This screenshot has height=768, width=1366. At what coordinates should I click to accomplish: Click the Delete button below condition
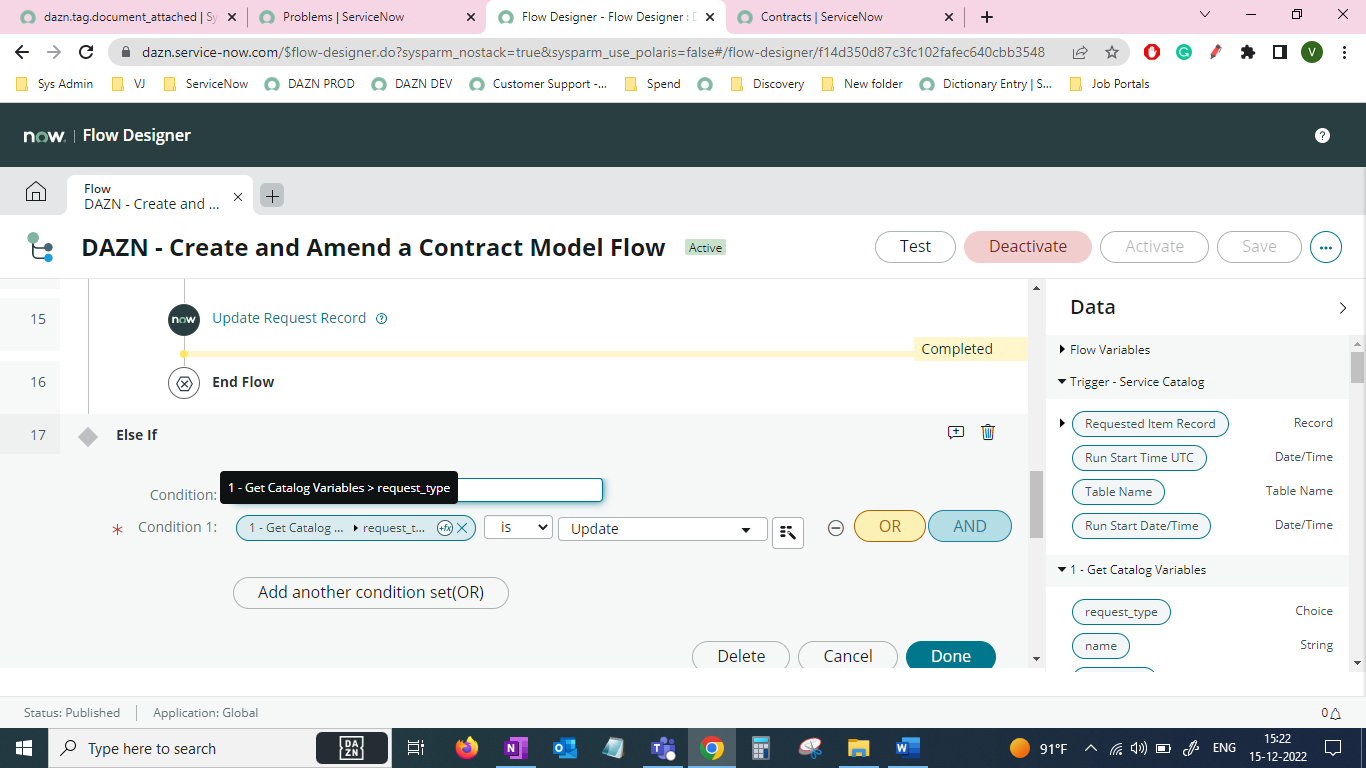tap(741, 656)
